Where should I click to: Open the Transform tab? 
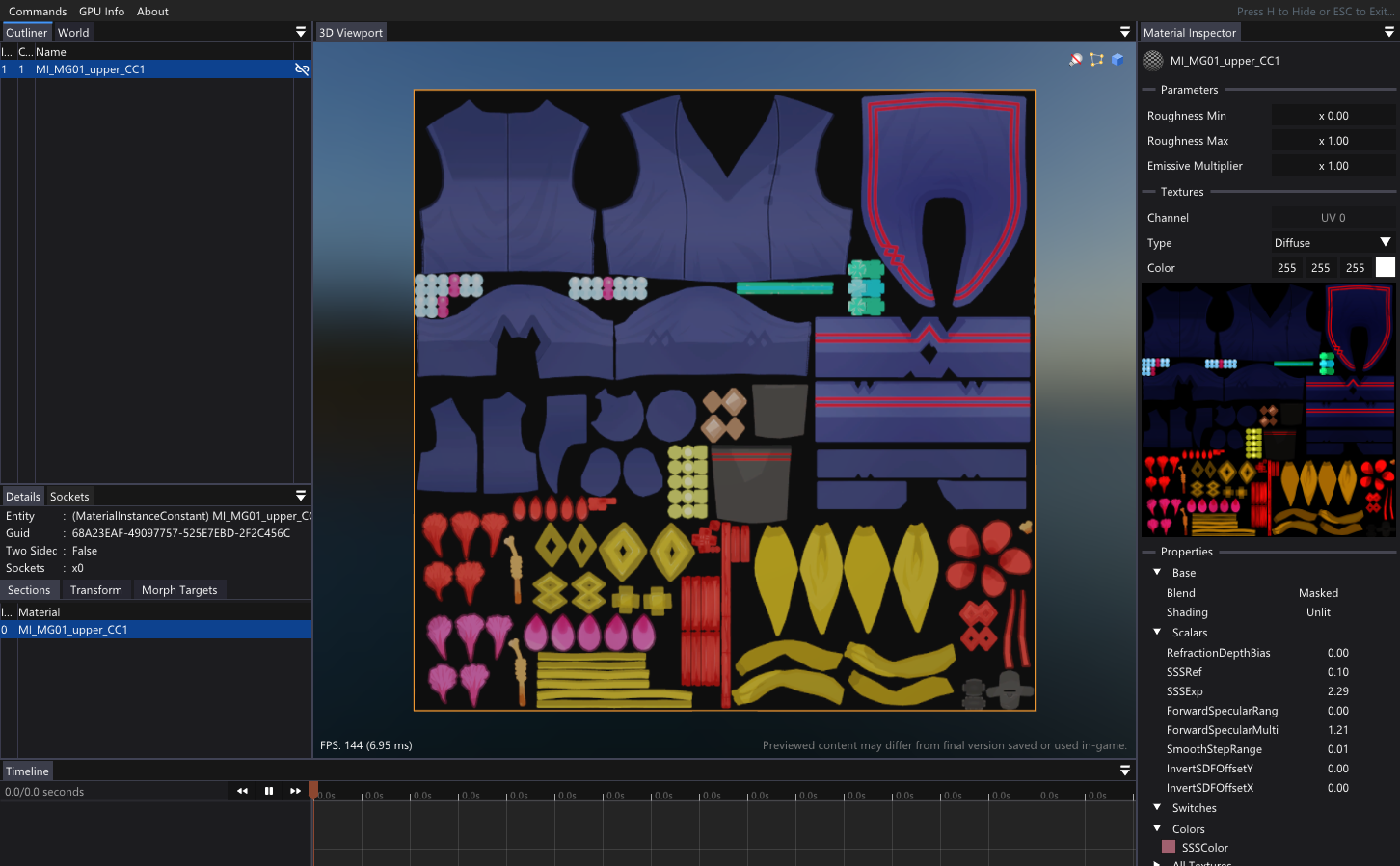coord(96,590)
